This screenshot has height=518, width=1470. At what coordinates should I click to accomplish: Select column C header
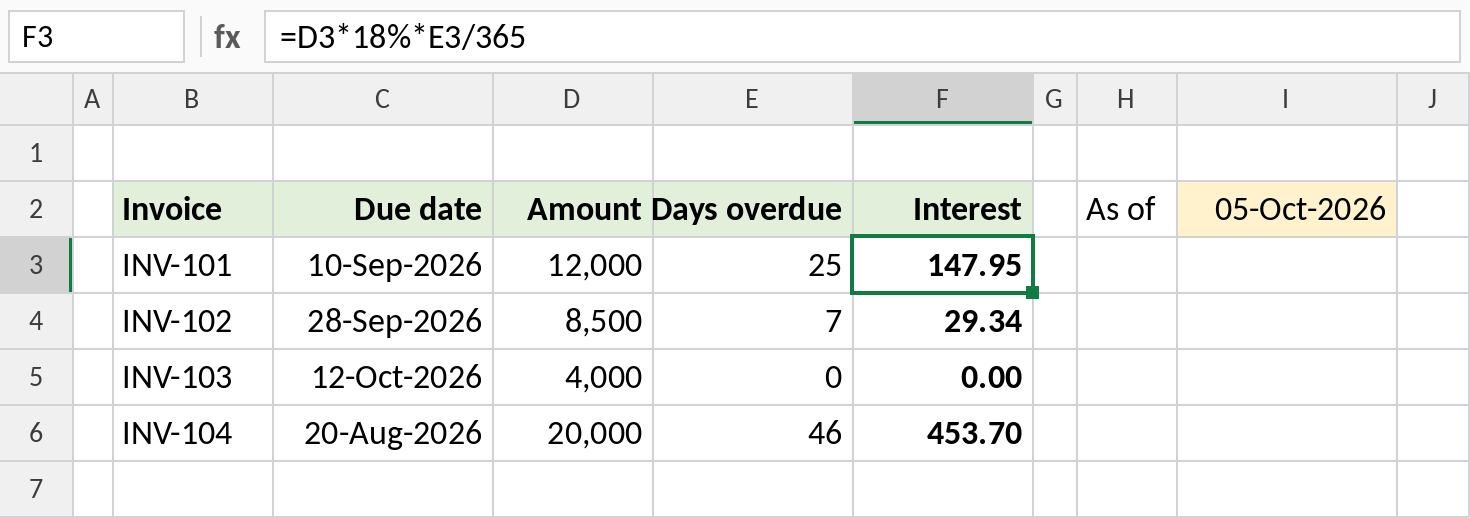point(383,98)
